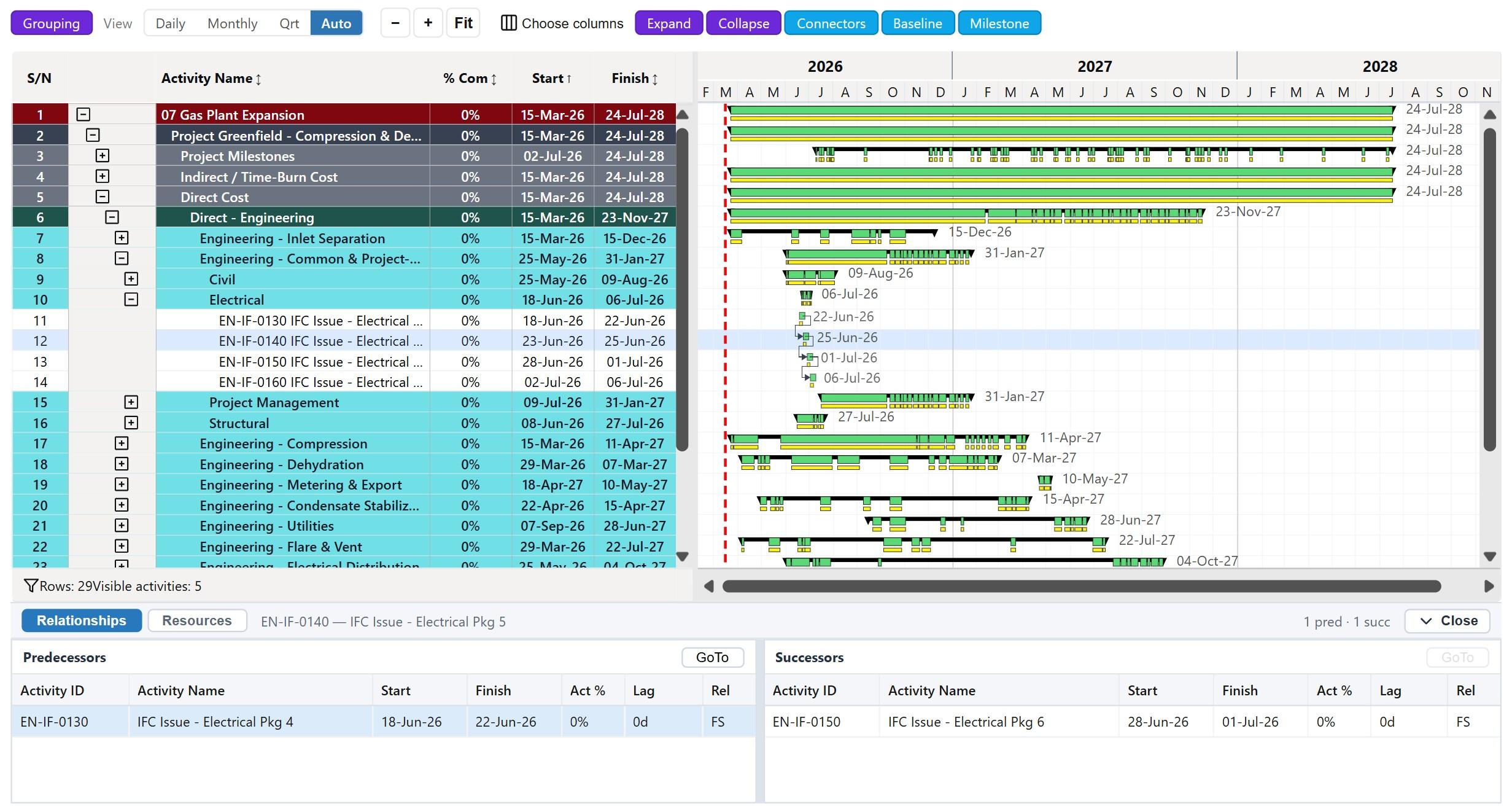Select successor row EN-IF-0150

coord(1132,722)
